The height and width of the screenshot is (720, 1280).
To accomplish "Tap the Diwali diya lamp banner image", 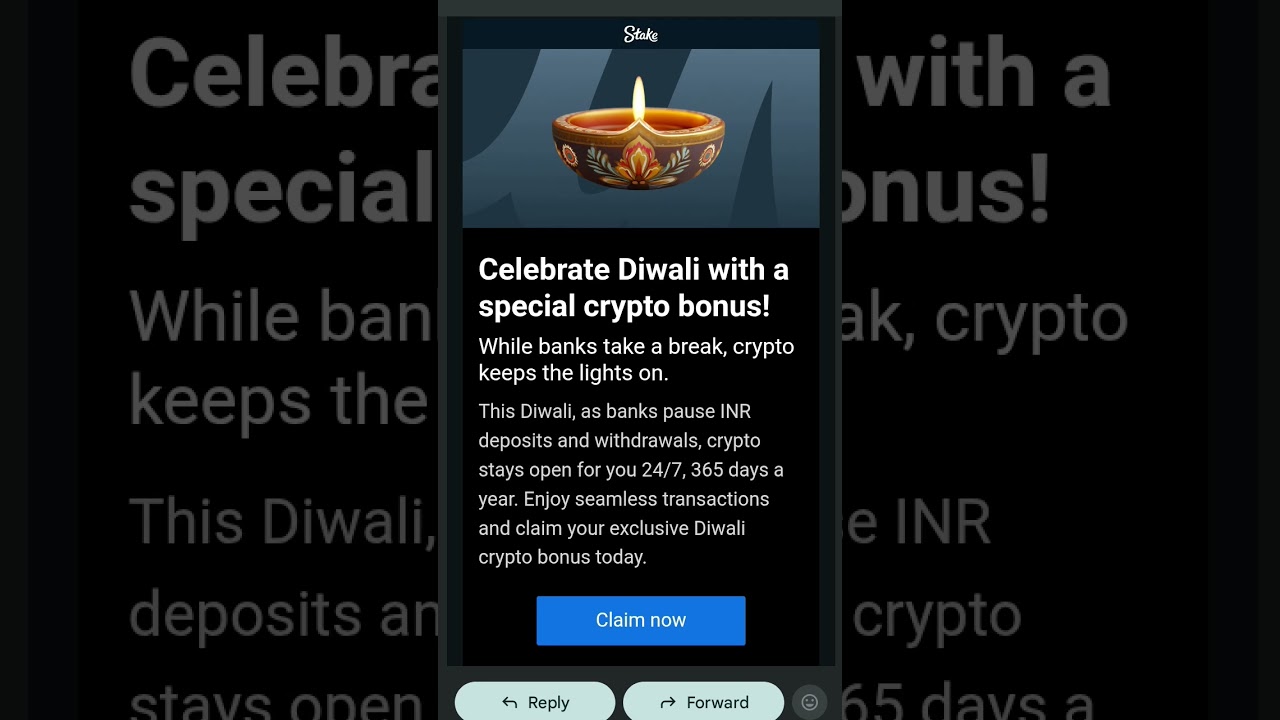I will click(641, 138).
